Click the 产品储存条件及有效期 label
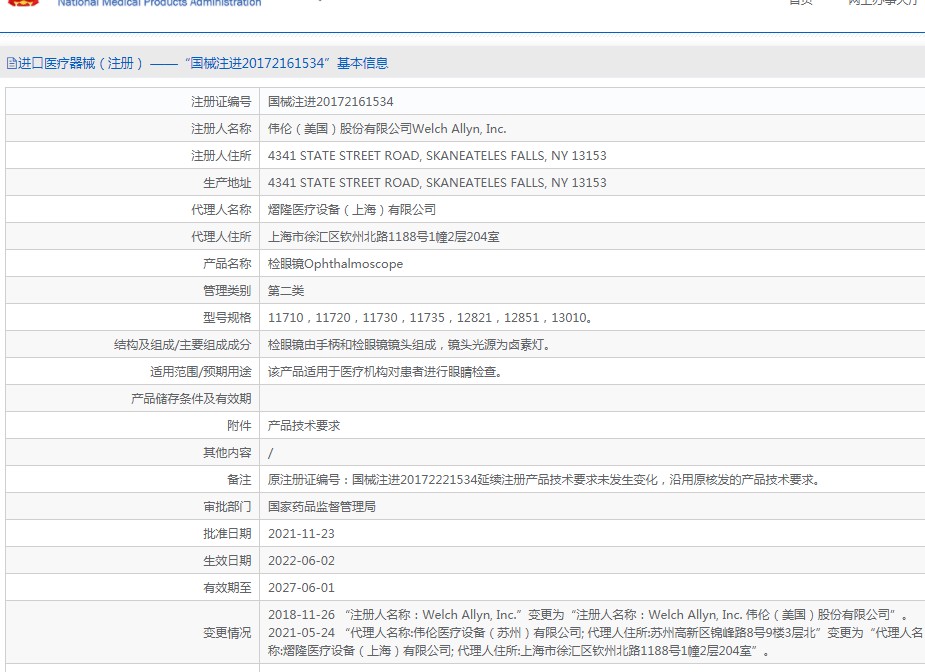 tap(191, 399)
